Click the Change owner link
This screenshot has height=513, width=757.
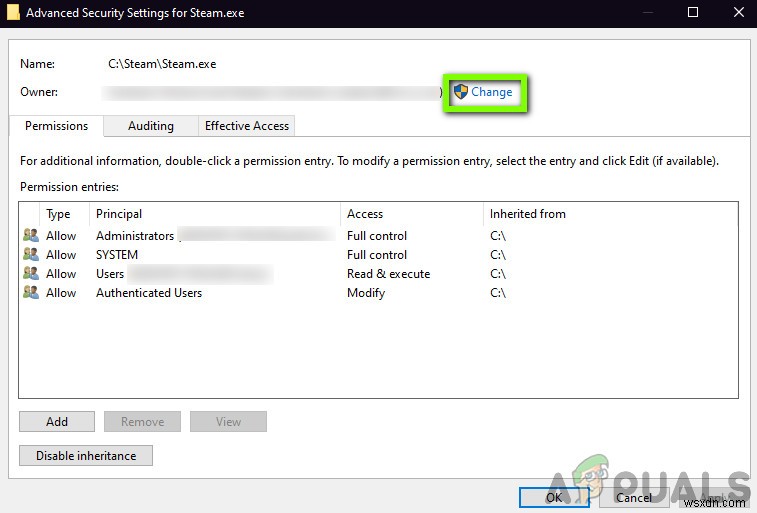(x=491, y=92)
